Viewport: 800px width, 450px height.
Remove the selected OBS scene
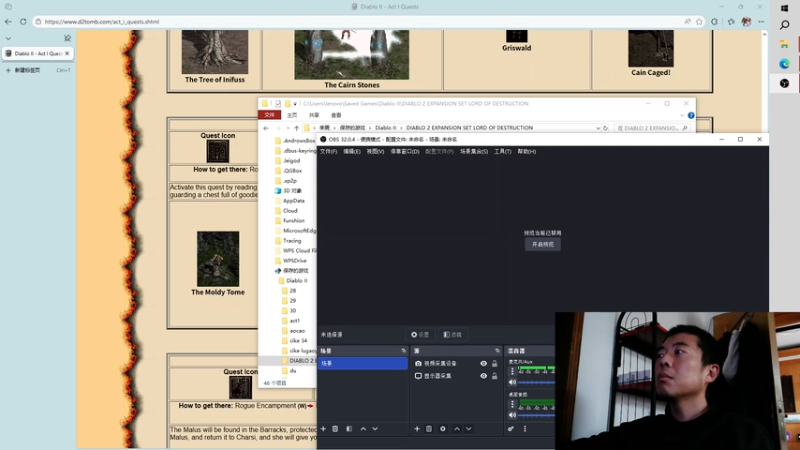point(335,429)
